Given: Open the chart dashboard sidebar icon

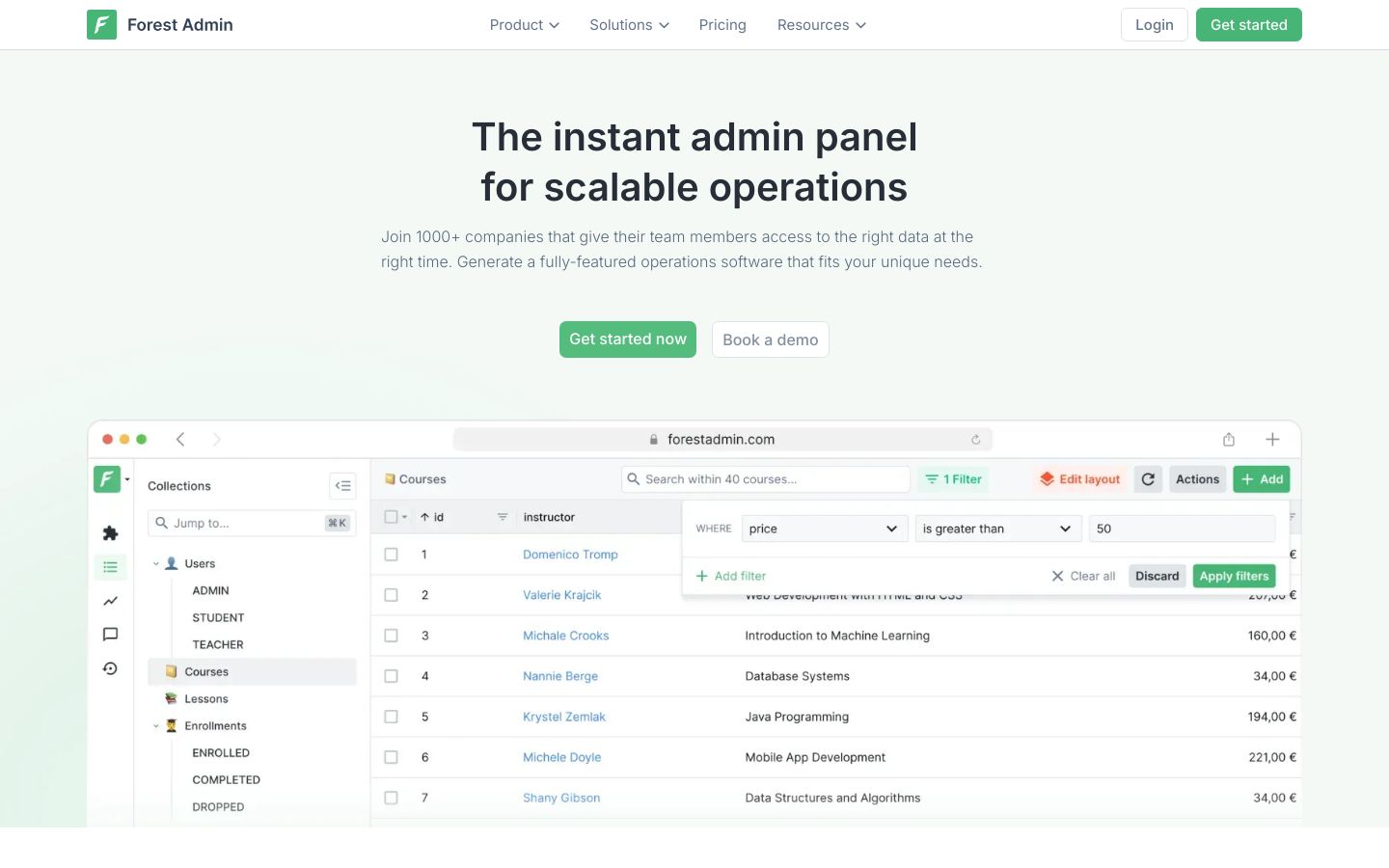Looking at the screenshot, I should coord(110,601).
